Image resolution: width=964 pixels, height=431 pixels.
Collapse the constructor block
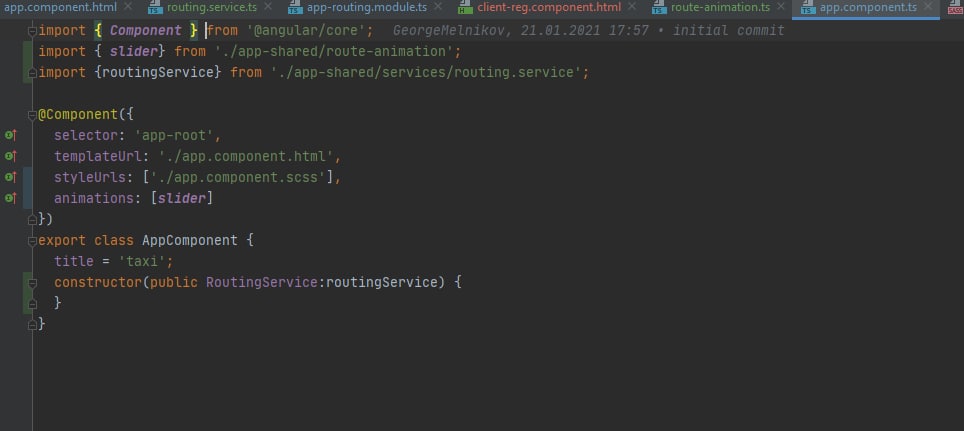[x=32, y=282]
